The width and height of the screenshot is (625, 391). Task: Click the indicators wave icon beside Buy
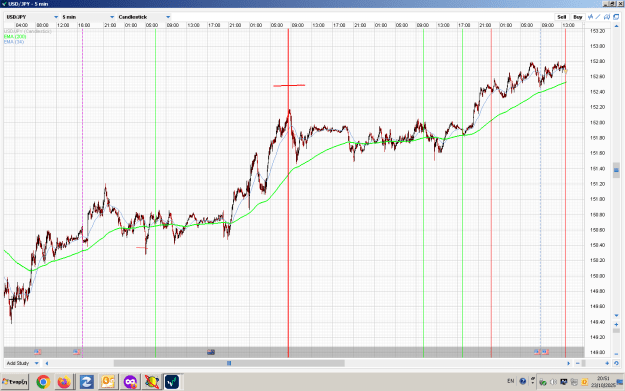click(590, 17)
